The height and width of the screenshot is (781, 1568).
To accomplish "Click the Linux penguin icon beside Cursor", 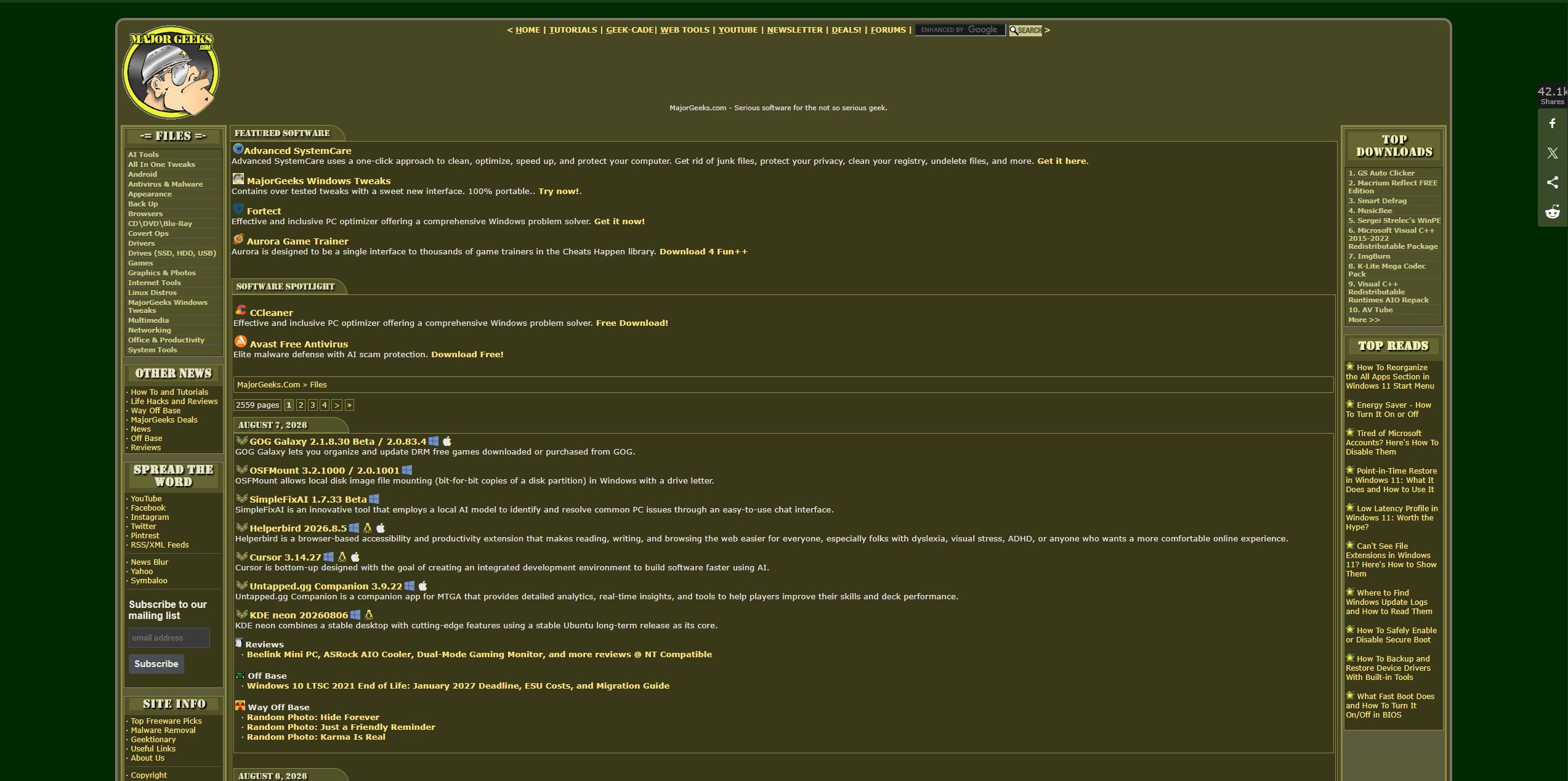I will pos(342,557).
